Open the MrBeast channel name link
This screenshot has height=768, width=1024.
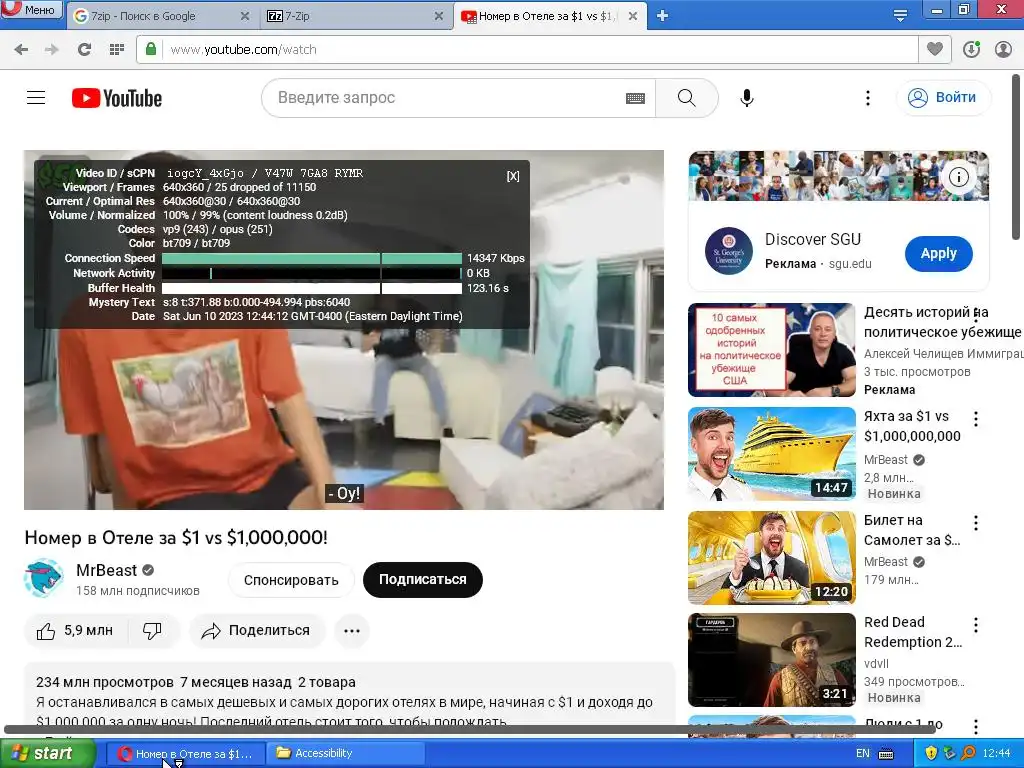click(x=106, y=570)
